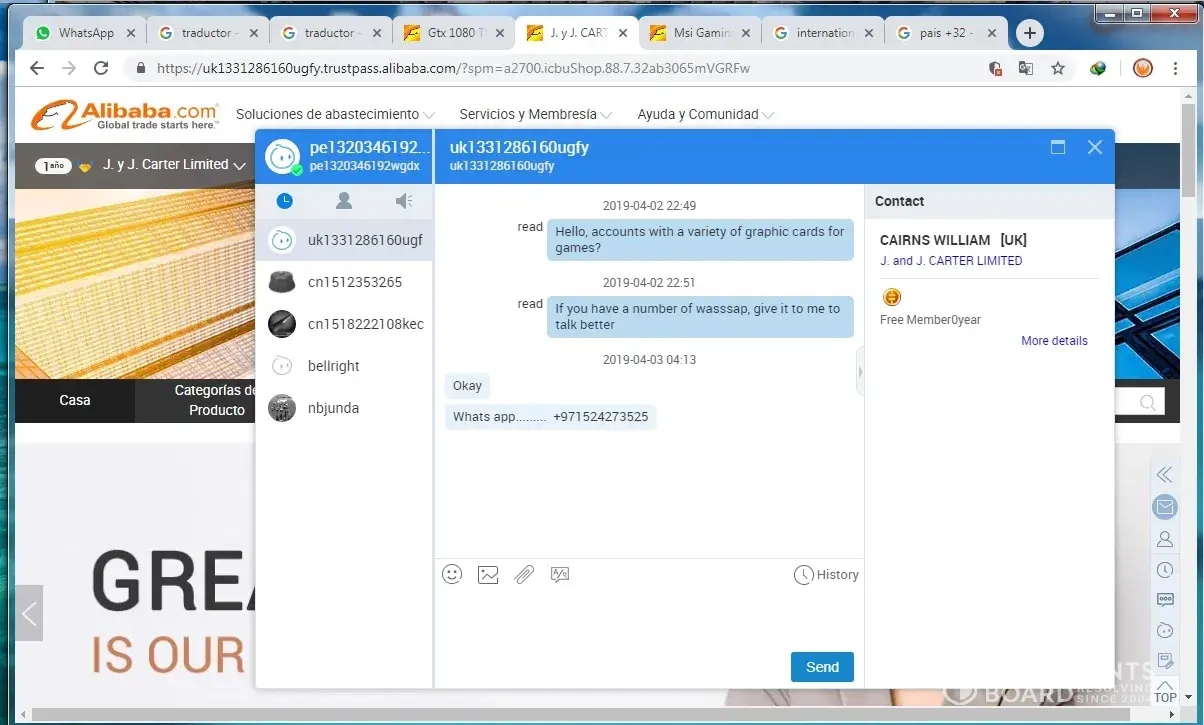The image size is (1204, 725).
Task: Close the chat window with X
Action: click(1095, 147)
